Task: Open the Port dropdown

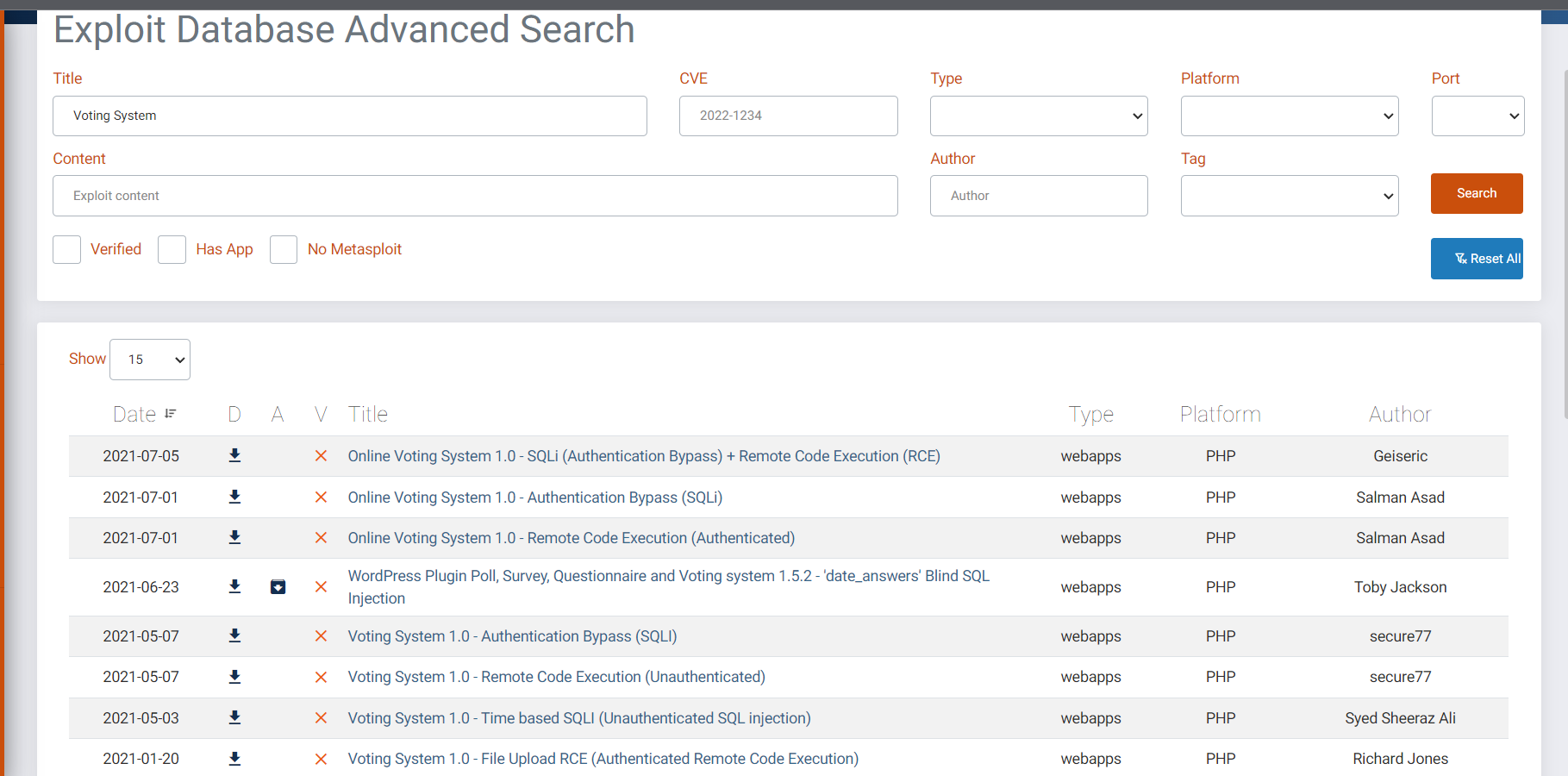Action: pos(1477,116)
